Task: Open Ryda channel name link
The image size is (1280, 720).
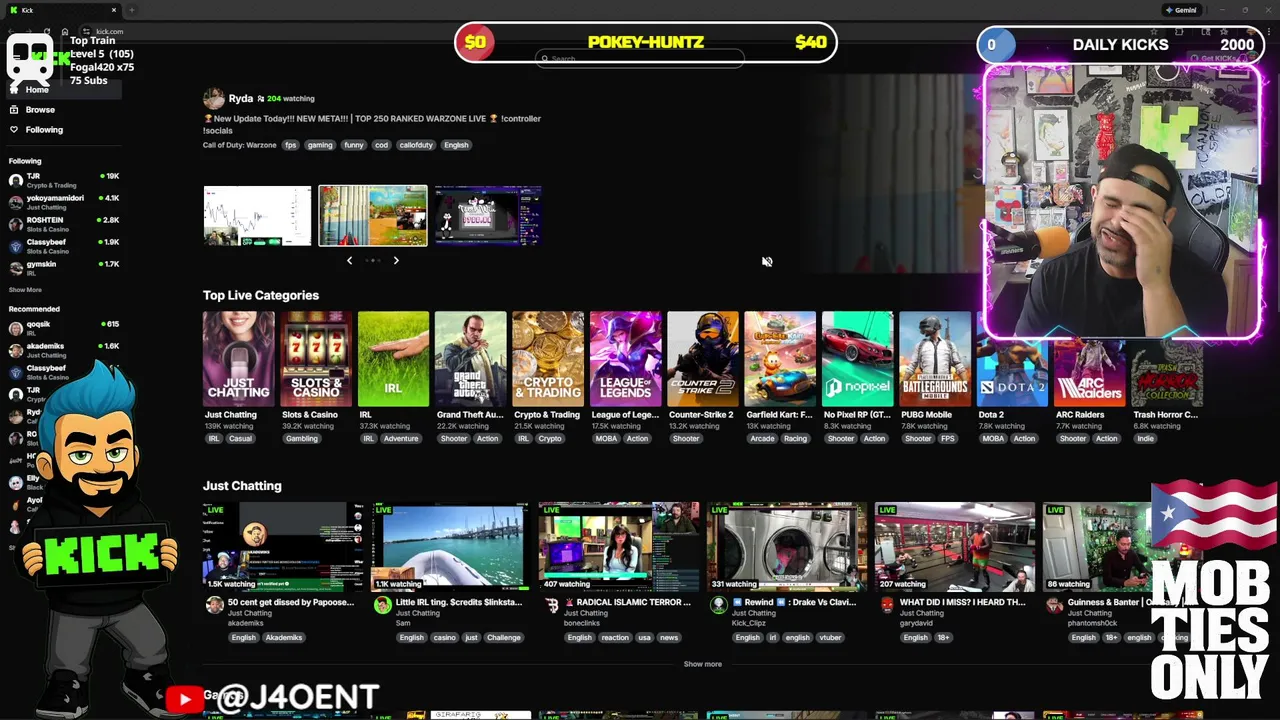Action: coord(241,99)
